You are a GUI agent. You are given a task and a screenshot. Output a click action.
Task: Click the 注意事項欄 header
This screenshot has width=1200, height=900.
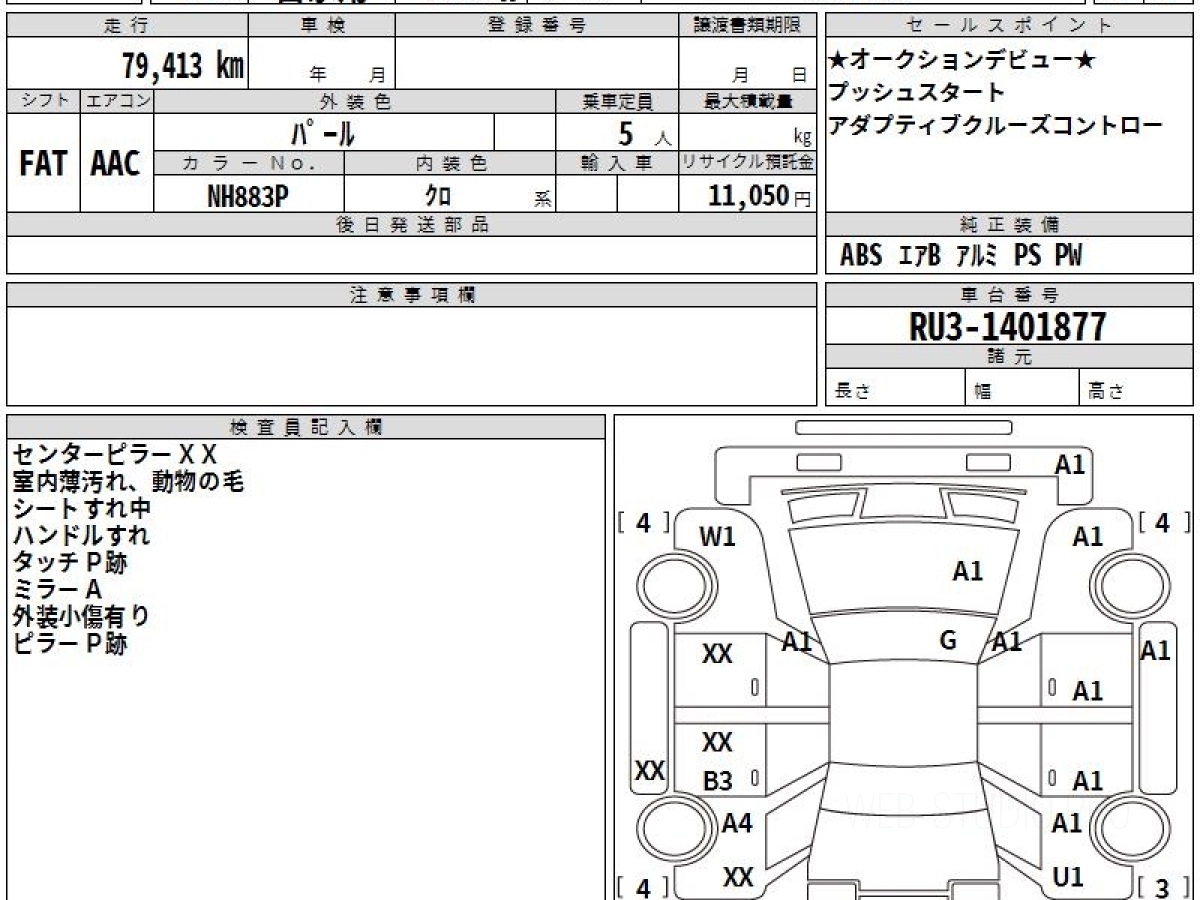click(x=411, y=295)
